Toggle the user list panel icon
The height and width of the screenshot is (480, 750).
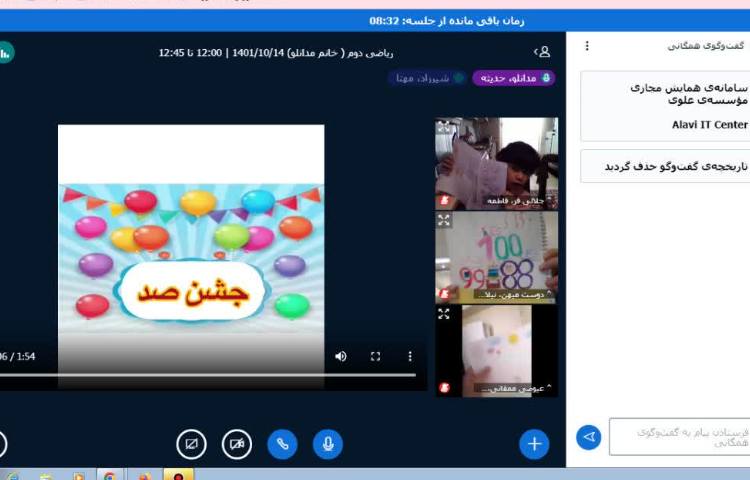click(x=542, y=52)
